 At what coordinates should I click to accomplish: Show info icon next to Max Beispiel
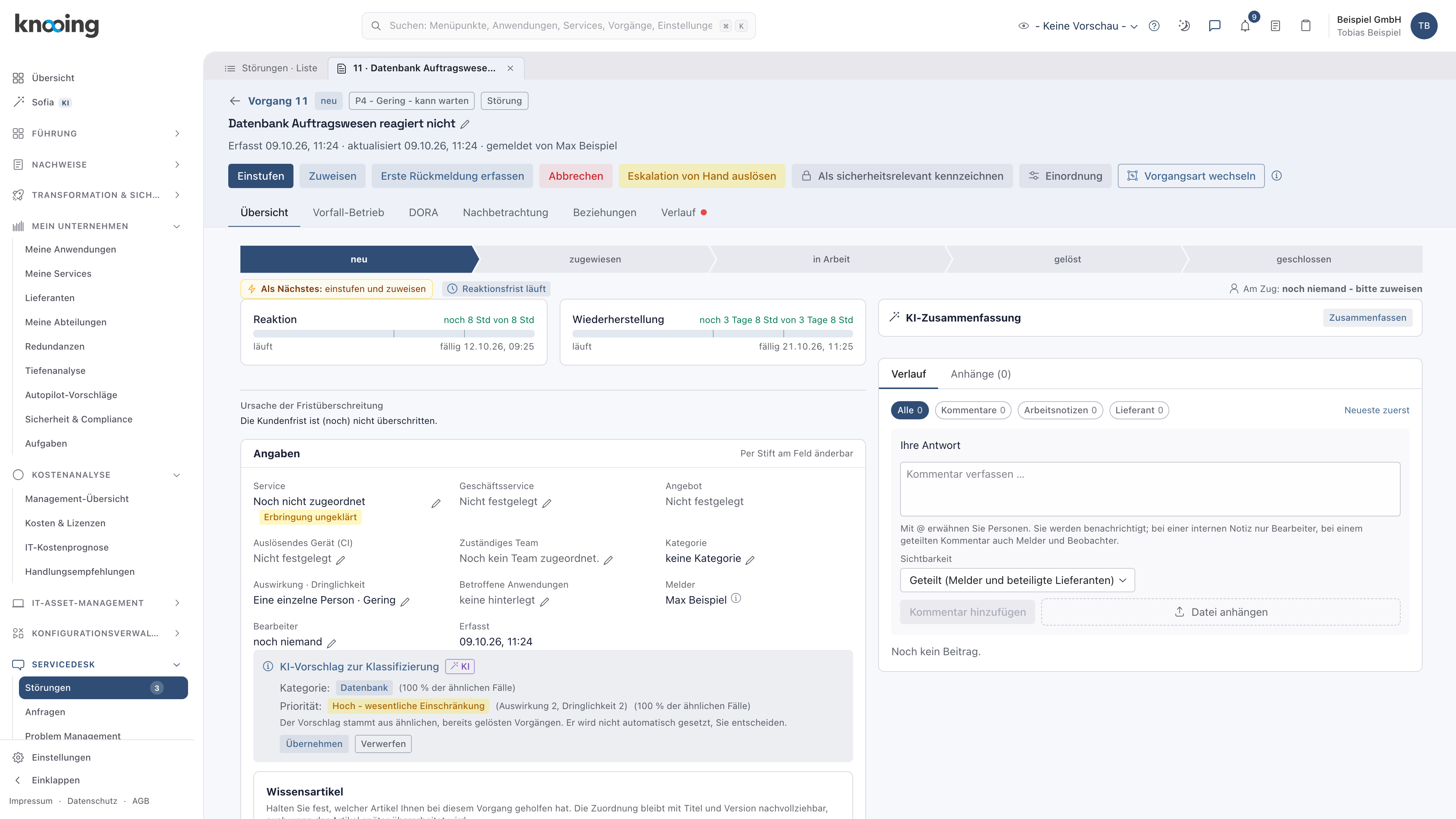click(x=736, y=598)
